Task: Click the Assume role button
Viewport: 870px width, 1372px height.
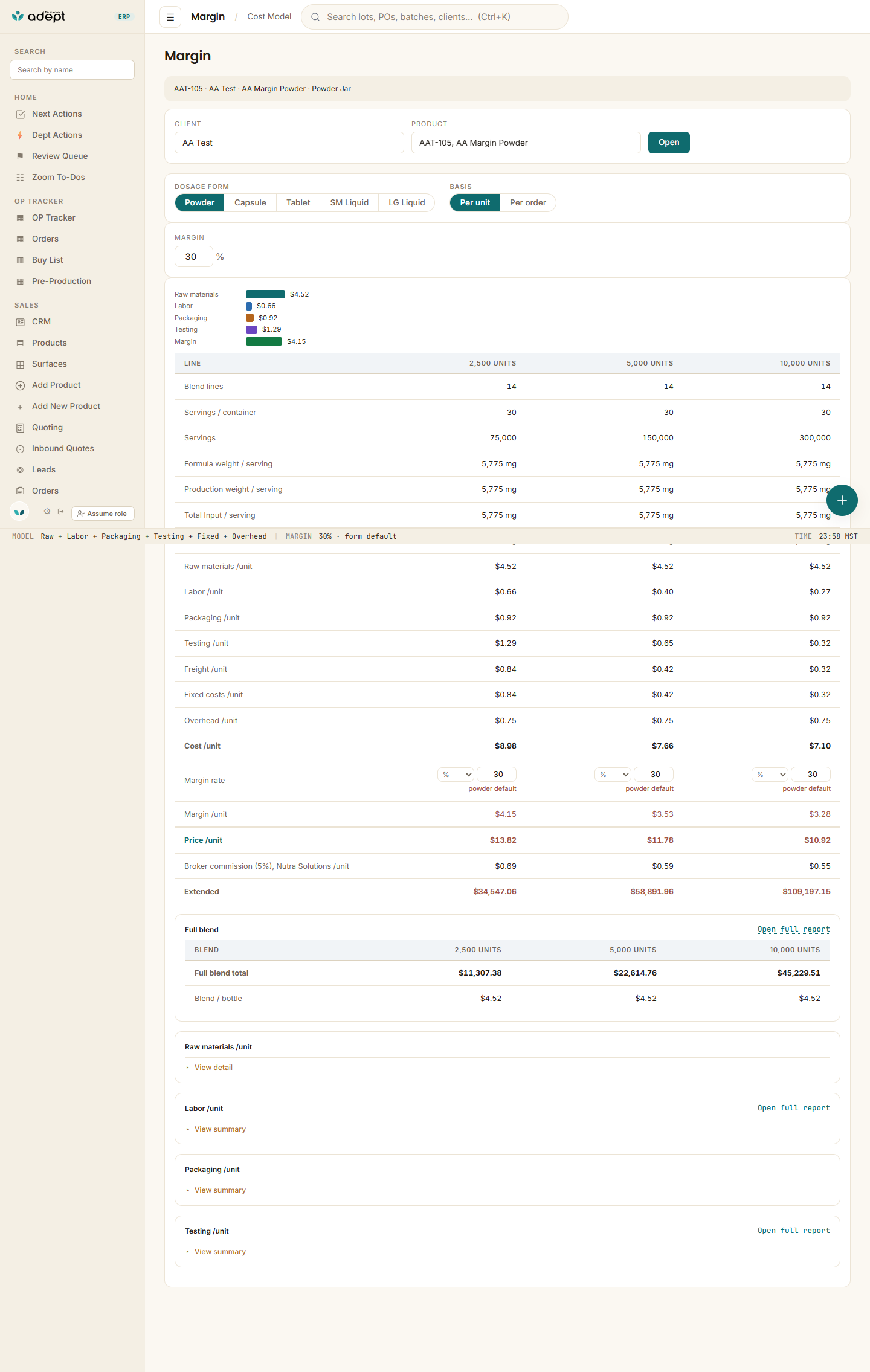Action: pyautogui.click(x=103, y=514)
